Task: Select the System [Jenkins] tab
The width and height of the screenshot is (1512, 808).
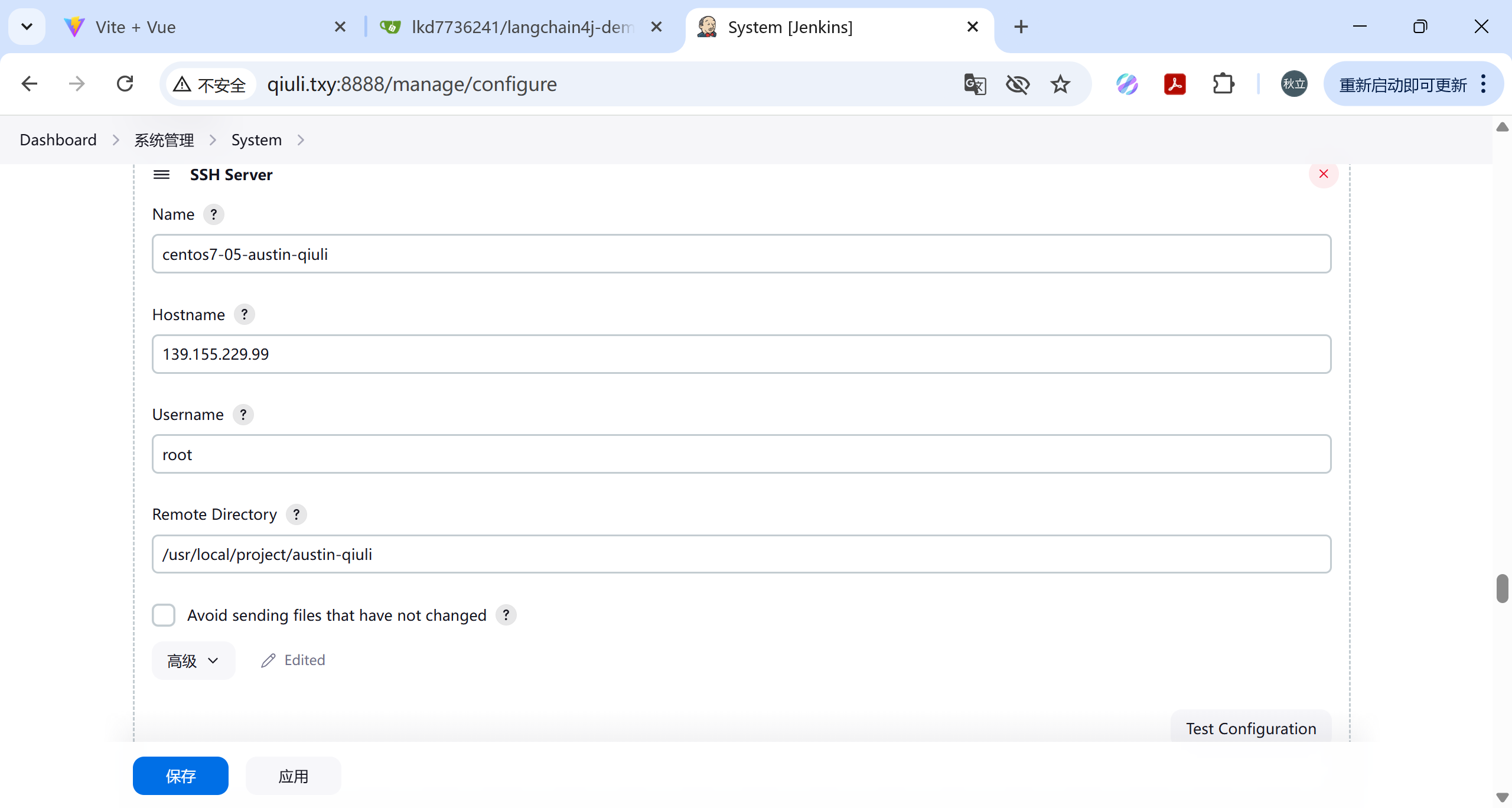Action: point(839,27)
